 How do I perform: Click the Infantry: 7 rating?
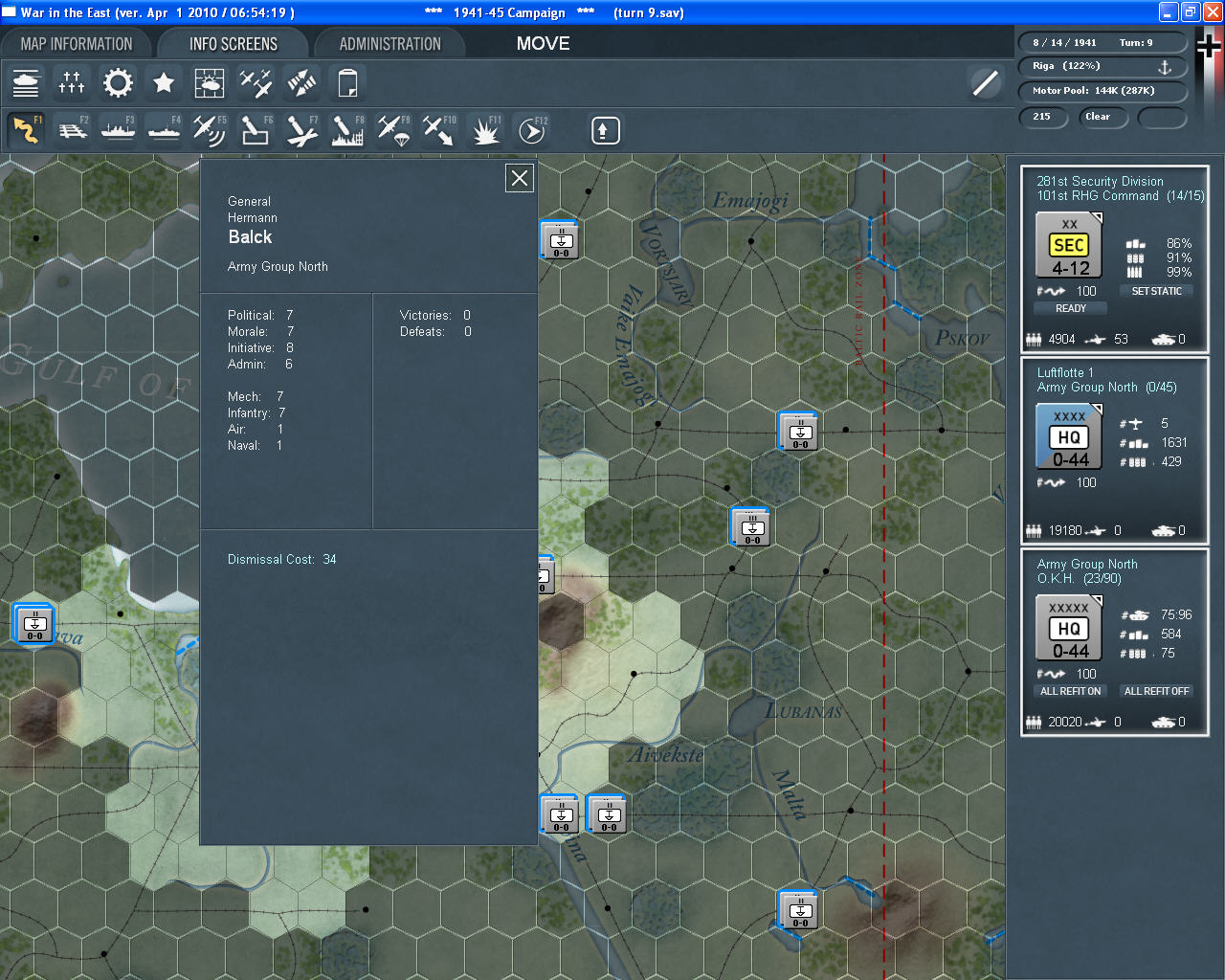[256, 412]
